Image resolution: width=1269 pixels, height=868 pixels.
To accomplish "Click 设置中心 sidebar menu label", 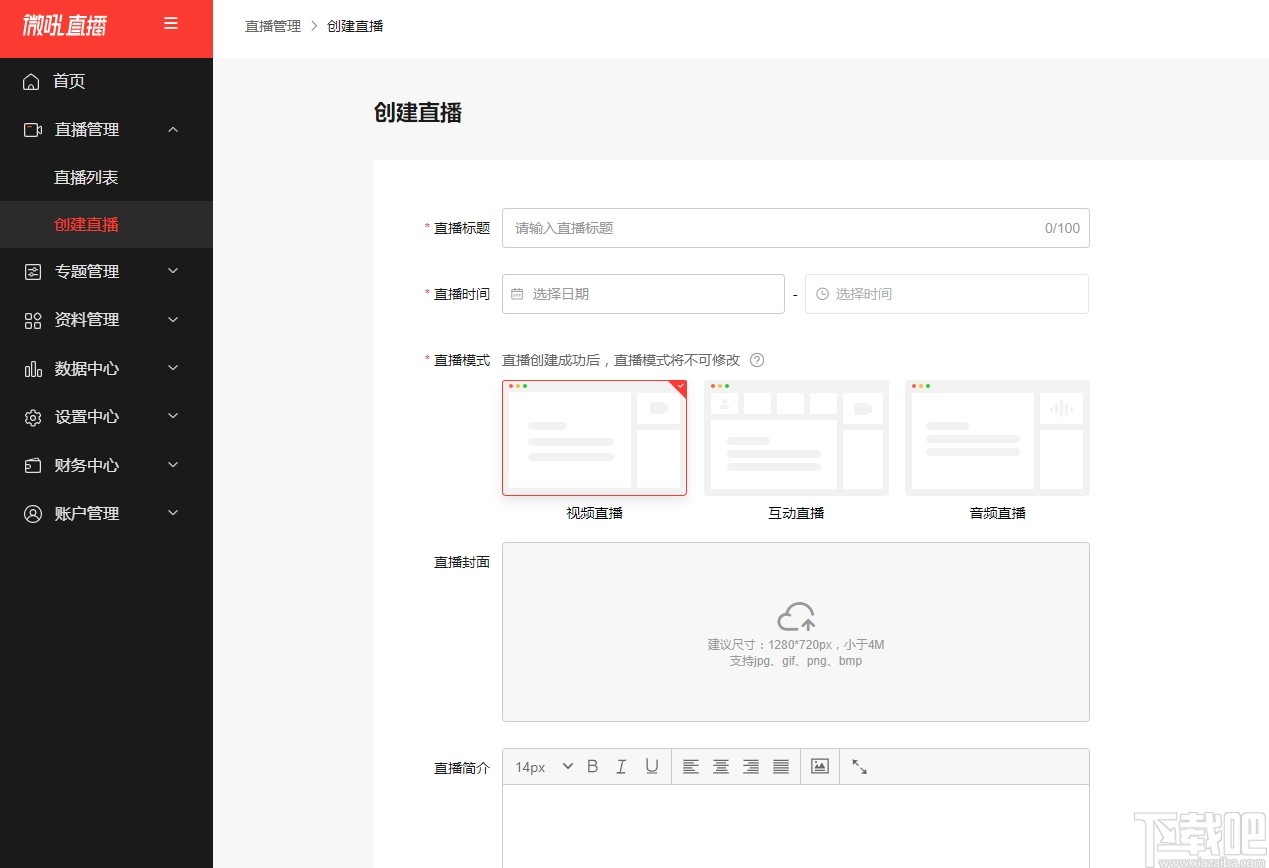I will tap(87, 417).
